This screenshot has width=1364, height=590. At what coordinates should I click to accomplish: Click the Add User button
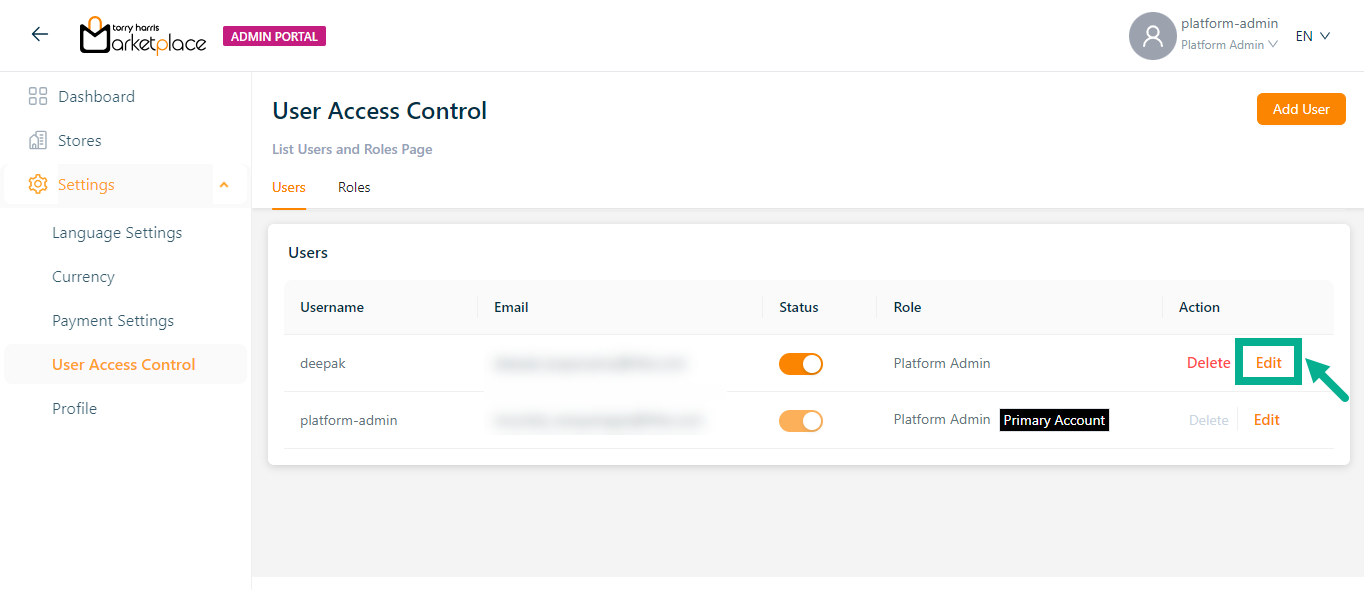(1300, 109)
